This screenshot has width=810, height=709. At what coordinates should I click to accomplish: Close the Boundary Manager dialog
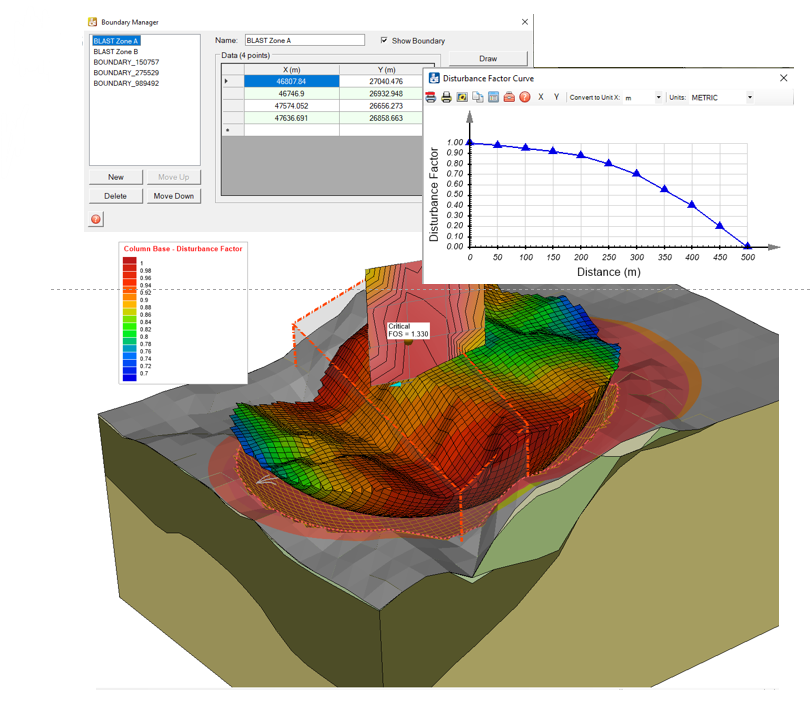click(525, 22)
